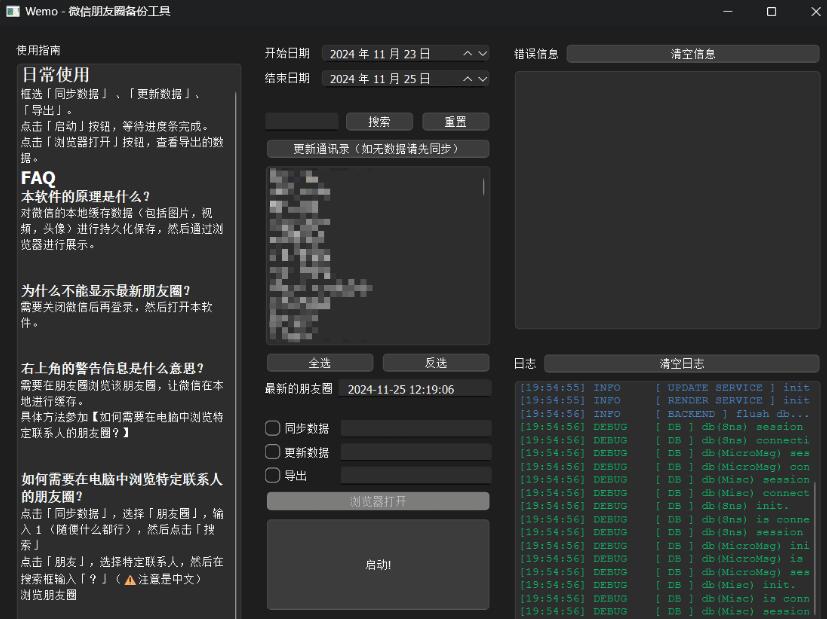Image resolution: width=827 pixels, height=619 pixels.
Task: Enable the 同步数据 checkbox
Action: tap(271, 427)
